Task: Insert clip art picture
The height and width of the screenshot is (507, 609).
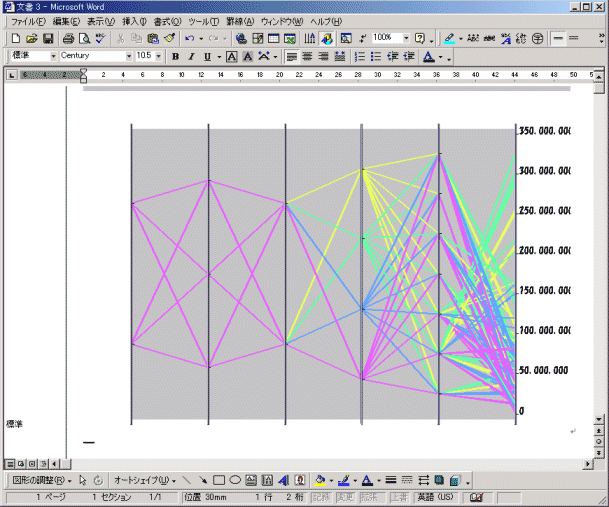Action: coord(299,480)
